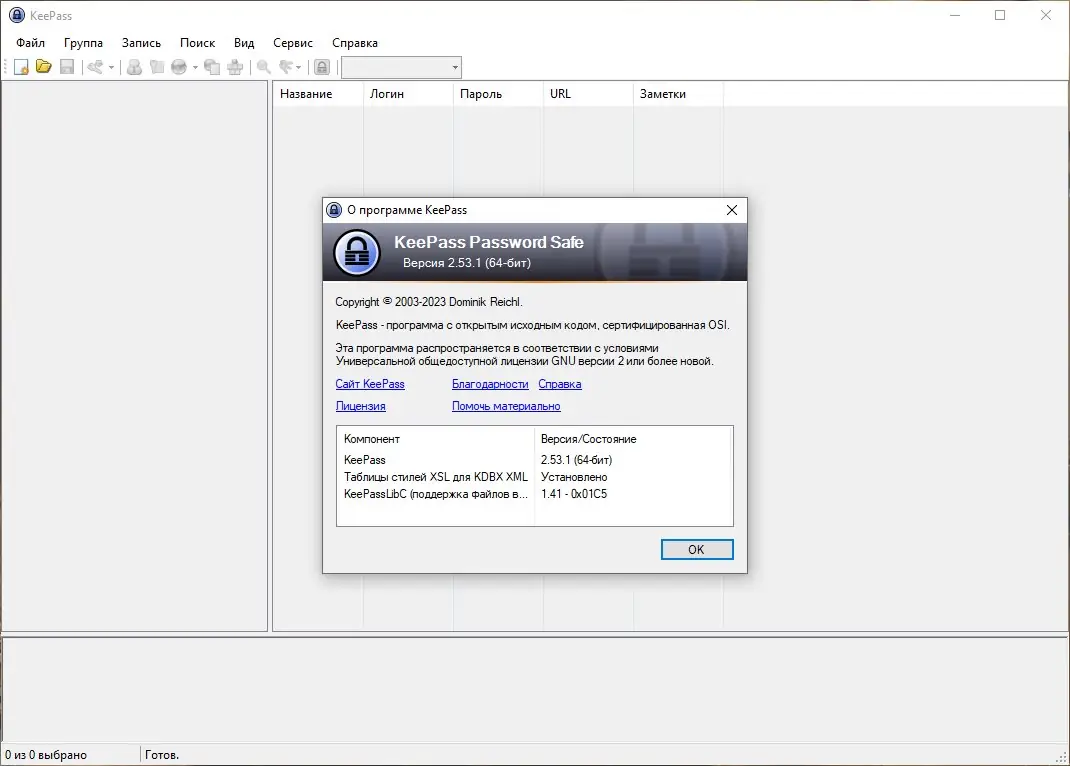Click the Компонент list column header
Viewport: 1070px width, 766px height.
(x=435, y=439)
